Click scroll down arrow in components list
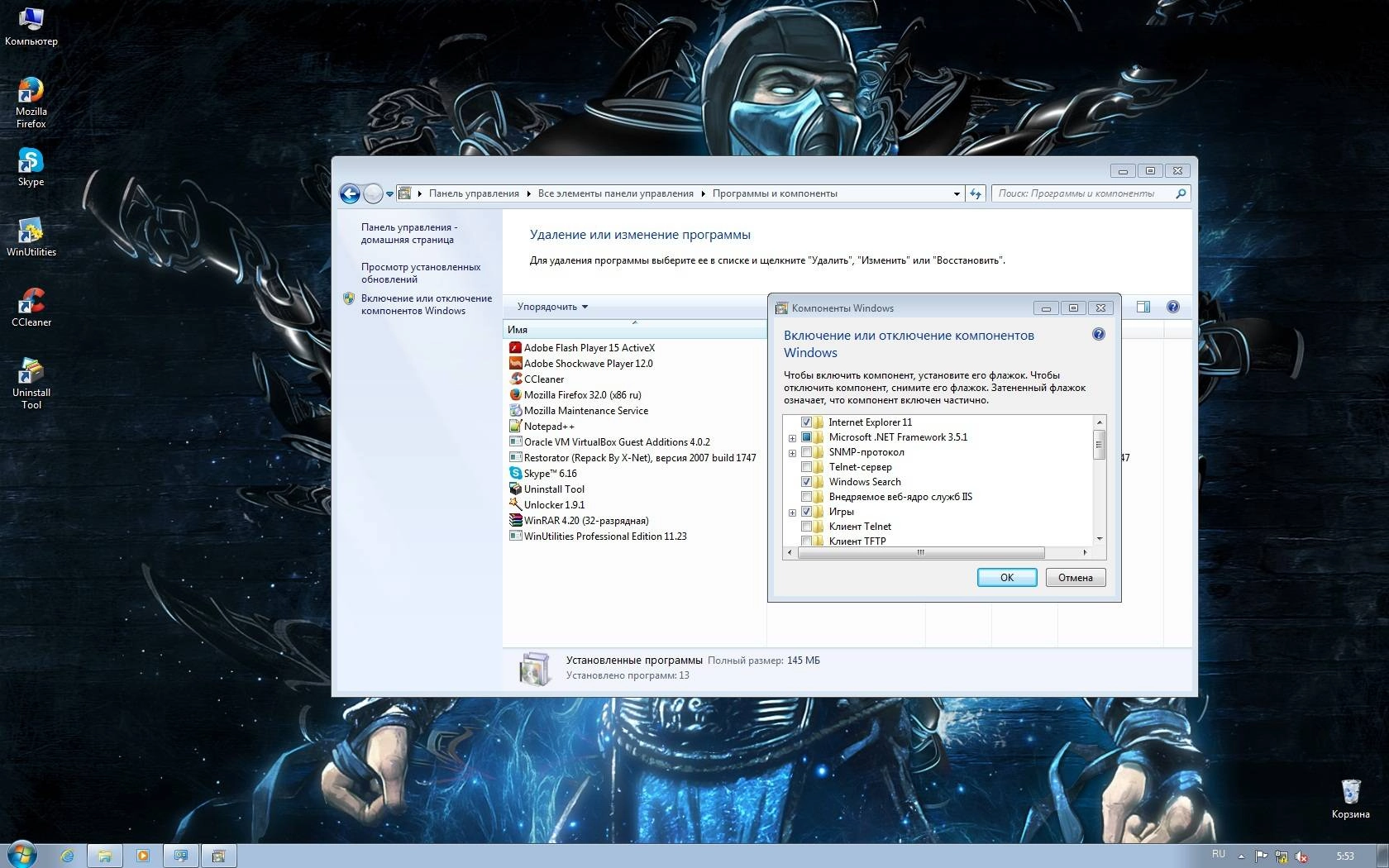Viewport: 1389px width, 868px height. (x=1099, y=539)
